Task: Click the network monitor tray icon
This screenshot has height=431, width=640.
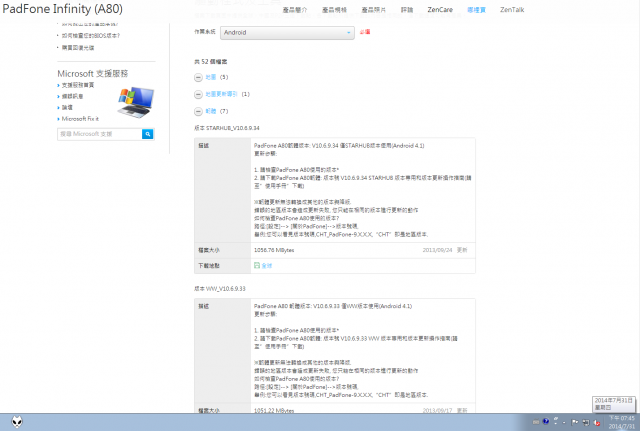Action: click(586, 422)
